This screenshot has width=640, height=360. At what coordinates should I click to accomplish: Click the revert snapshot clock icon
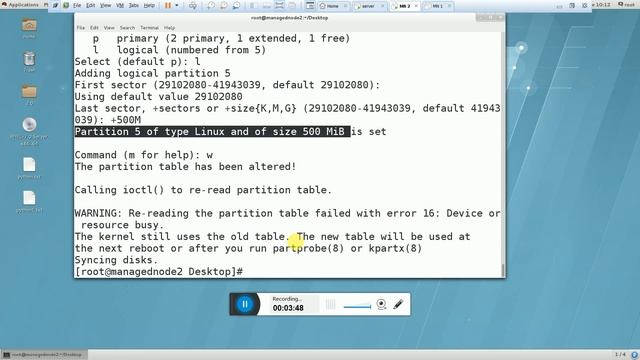pyautogui.click(x=224, y=5)
